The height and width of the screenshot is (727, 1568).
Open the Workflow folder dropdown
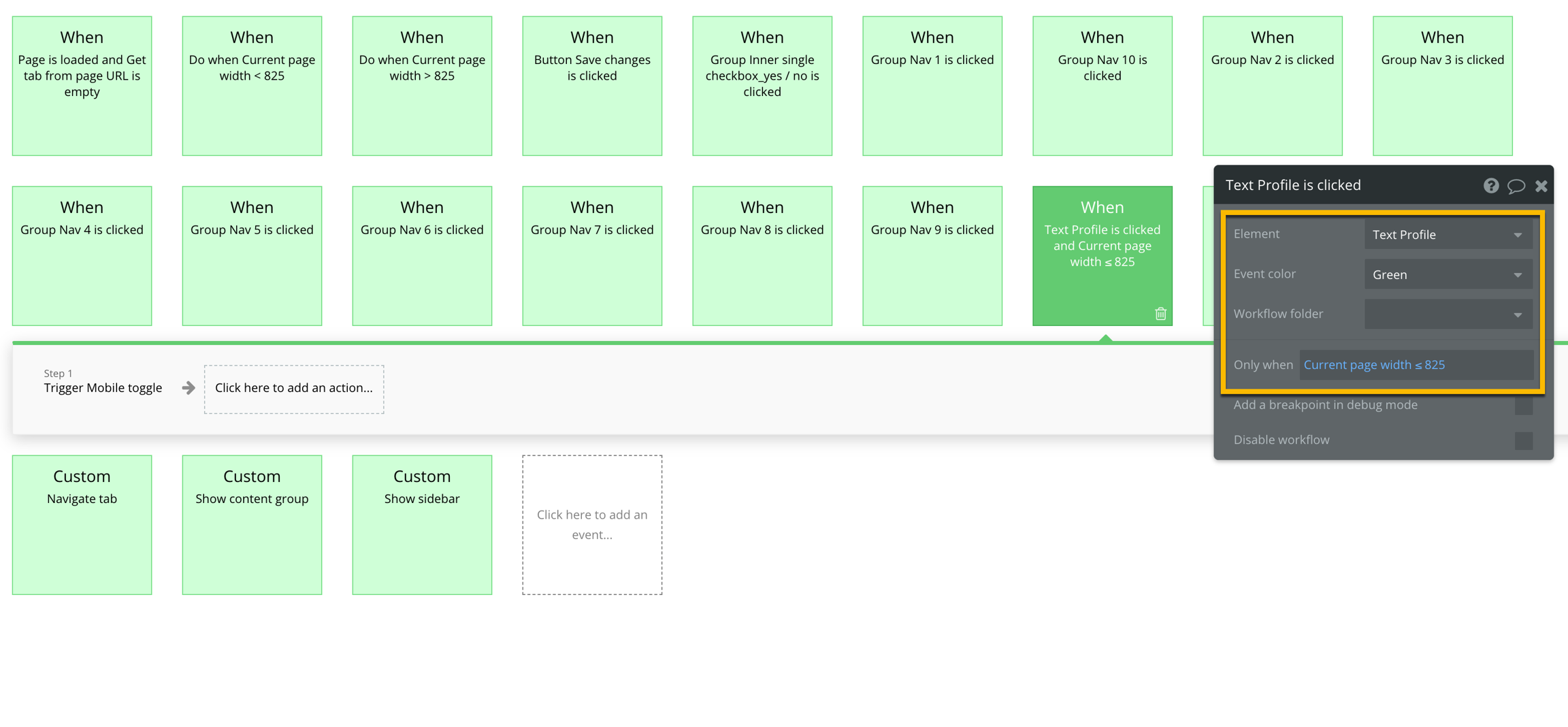click(1448, 314)
